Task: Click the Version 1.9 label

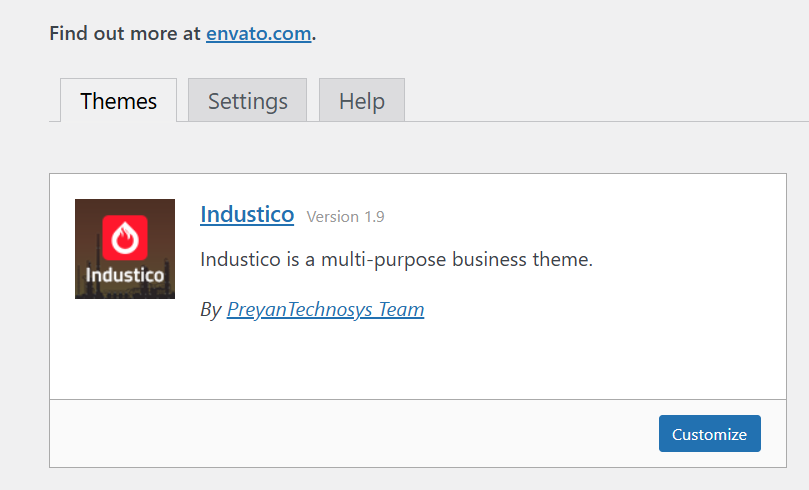Action: pos(345,217)
